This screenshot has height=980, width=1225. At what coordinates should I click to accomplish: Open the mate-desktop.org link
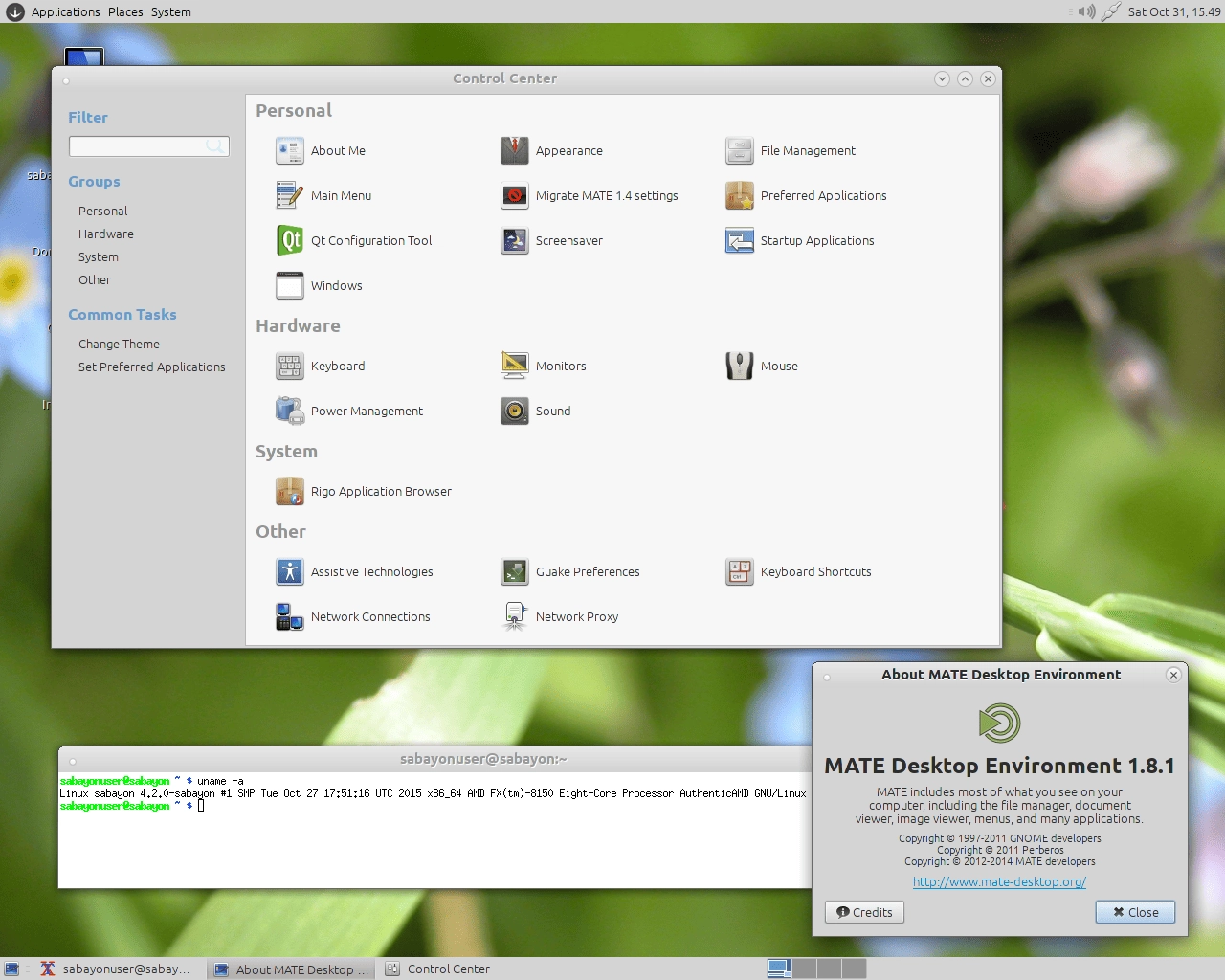pyautogui.click(x=999, y=881)
